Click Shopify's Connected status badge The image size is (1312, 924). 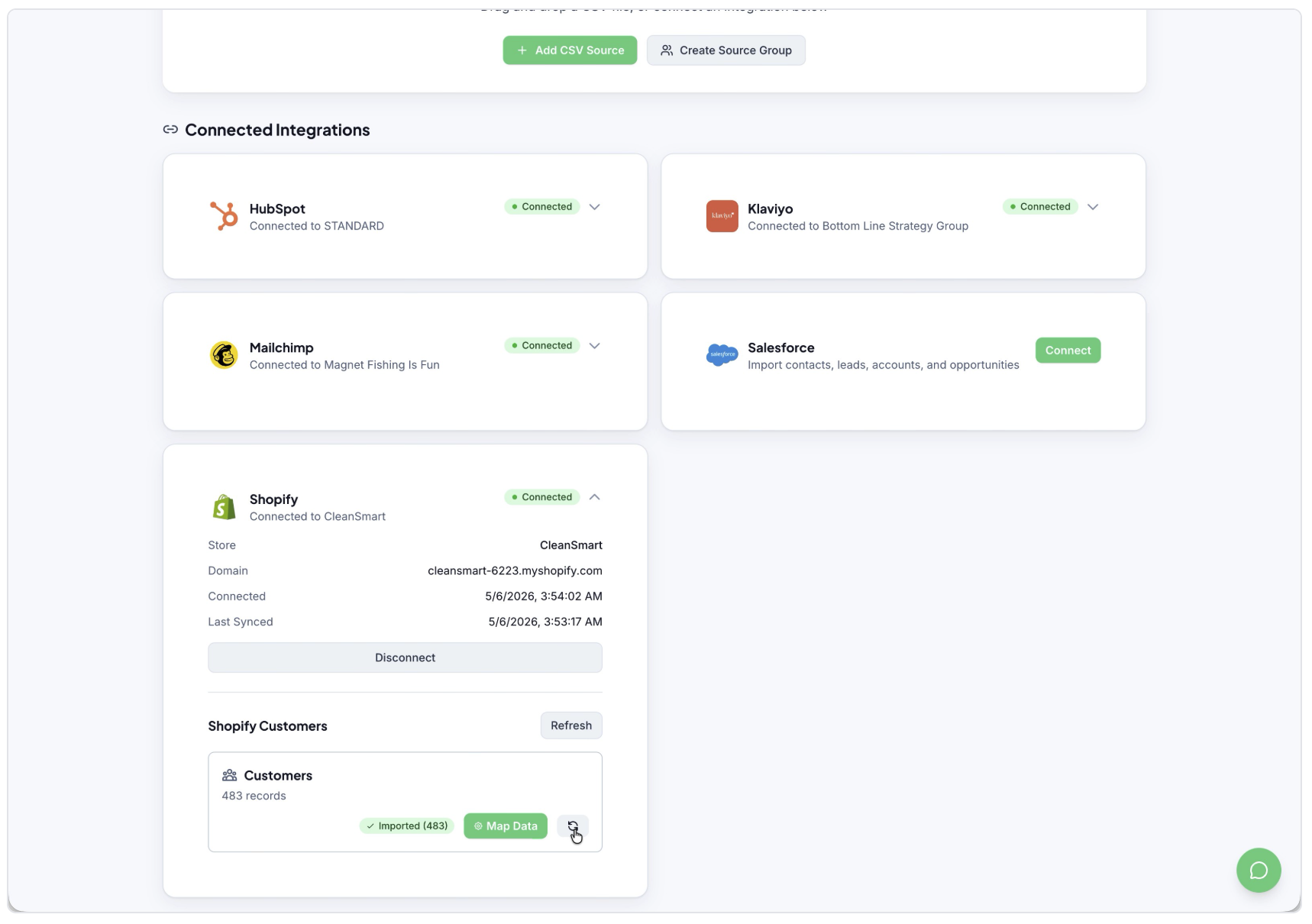pos(542,497)
